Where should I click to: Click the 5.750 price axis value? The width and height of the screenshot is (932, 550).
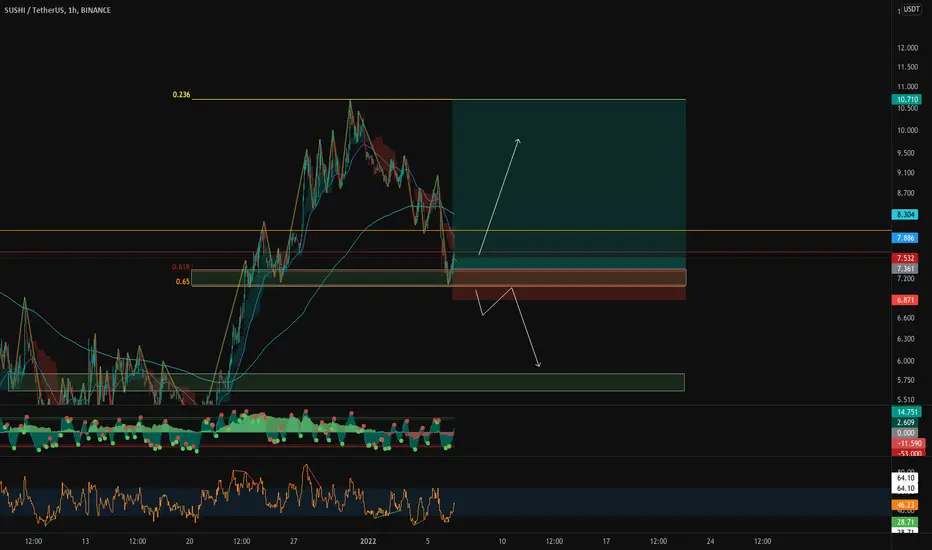click(x=906, y=380)
